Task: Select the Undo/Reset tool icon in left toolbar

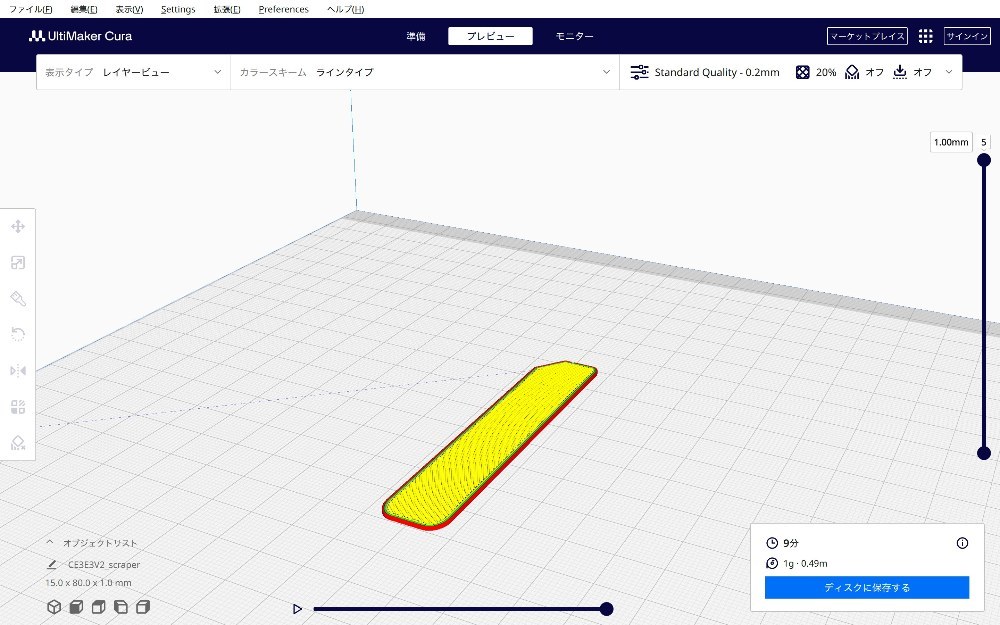Action: (x=18, y=334)
